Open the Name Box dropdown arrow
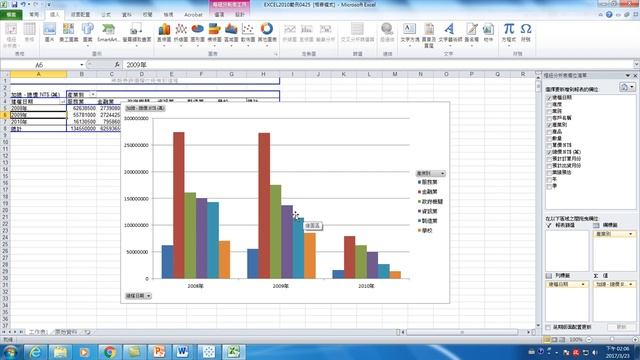The width and height of the screenshot is (640, 360). tap(82, 64)
